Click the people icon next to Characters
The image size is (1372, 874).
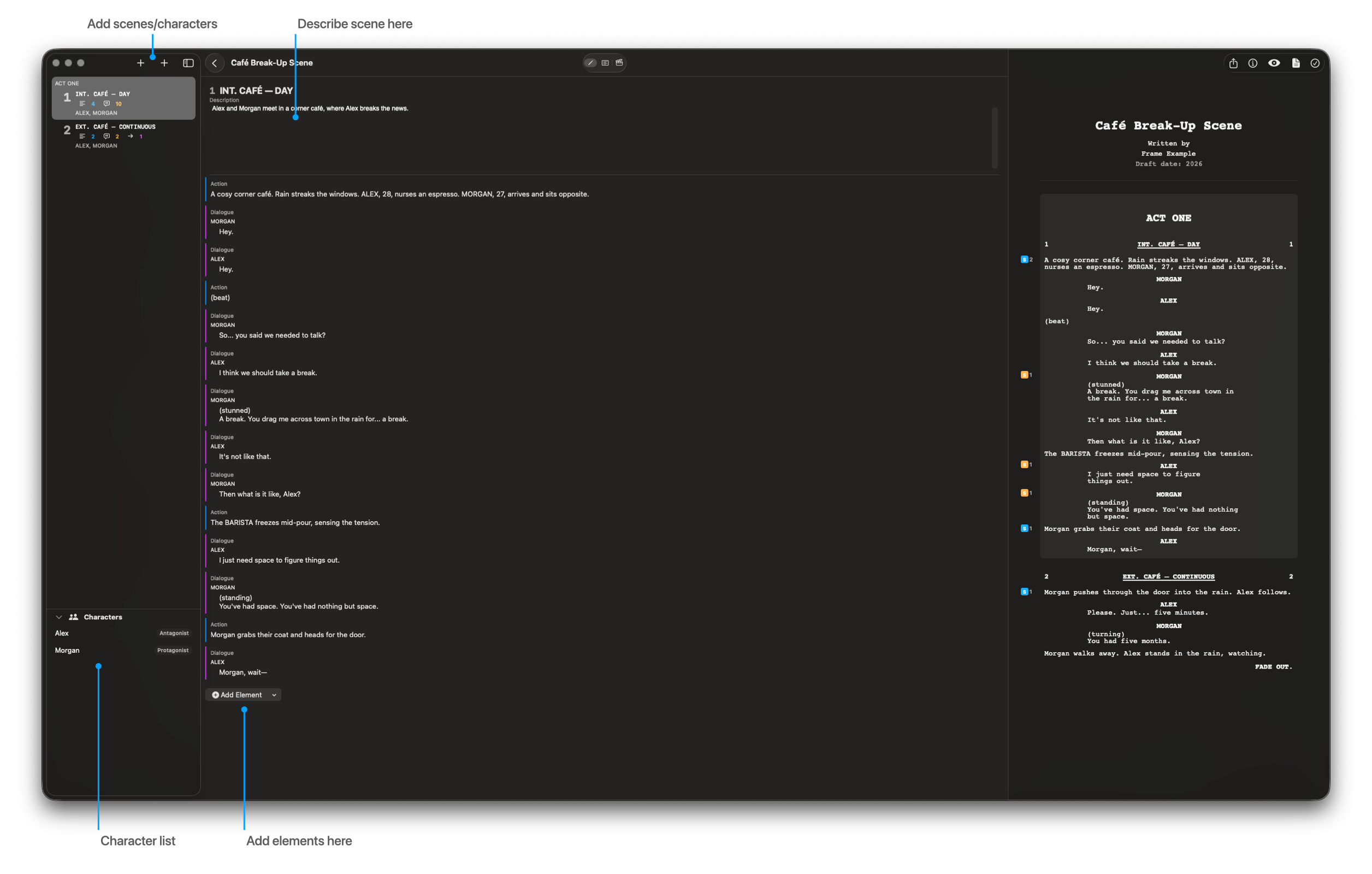[x=74, y=617]
